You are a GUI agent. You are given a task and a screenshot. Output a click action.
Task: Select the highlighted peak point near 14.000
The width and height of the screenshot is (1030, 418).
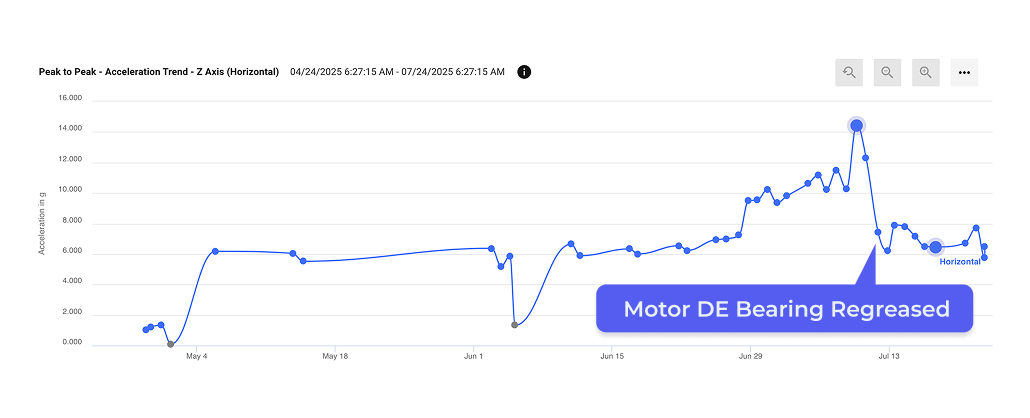point(857,126)
